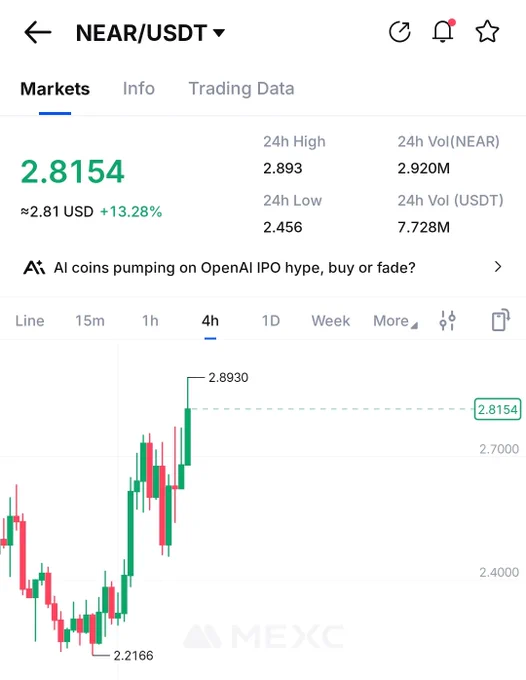
Task: Expand the news banner chevron arrow
Action: [498, 267]
